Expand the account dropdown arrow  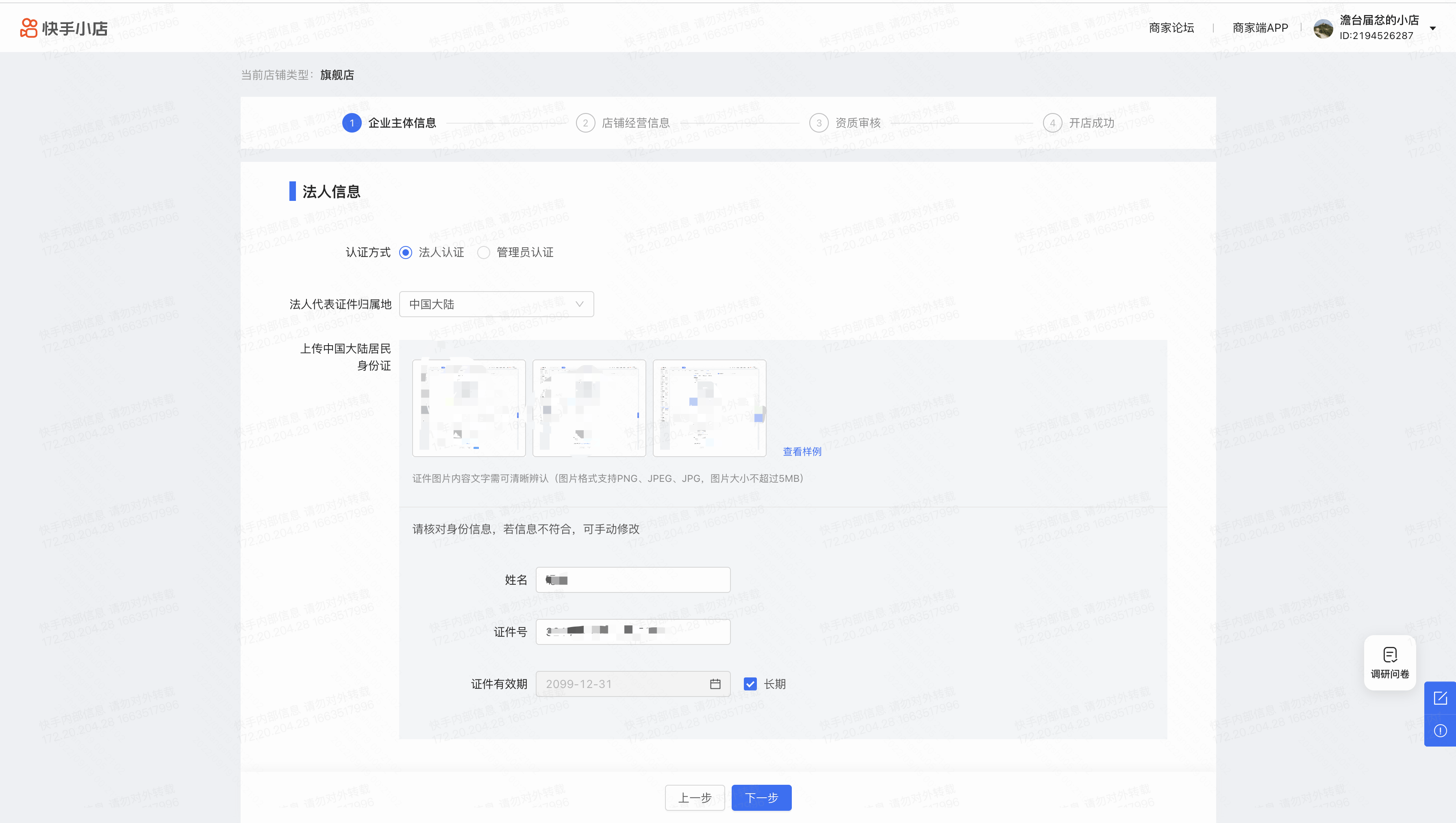[x=1432, y=28]
